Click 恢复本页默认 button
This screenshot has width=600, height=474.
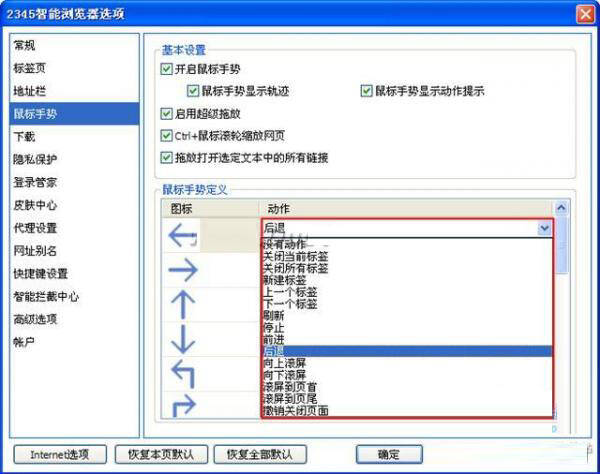[161, 454]
